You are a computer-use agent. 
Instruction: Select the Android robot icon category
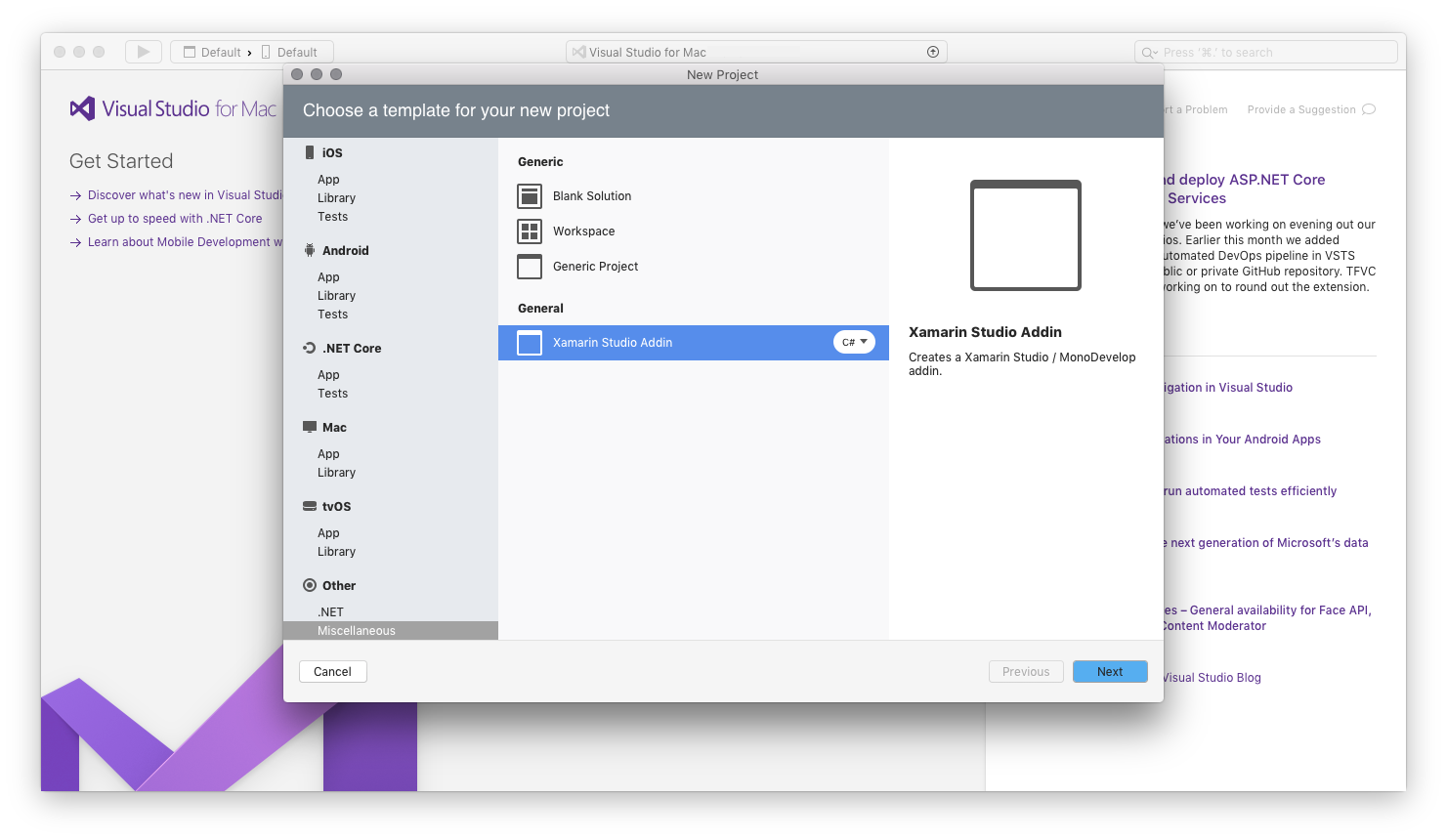(310, 250)
